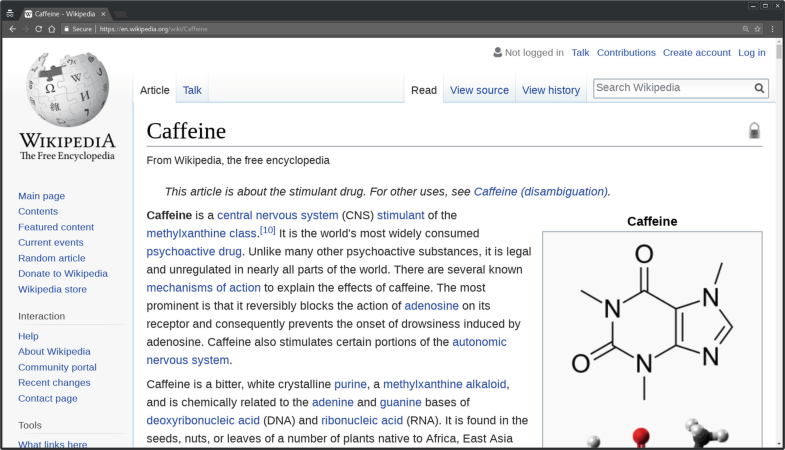Viewport: 785px width, 450px height.
Task: Close the Caffeine - Wikipedia browser tab
Action: pos(103,14)
